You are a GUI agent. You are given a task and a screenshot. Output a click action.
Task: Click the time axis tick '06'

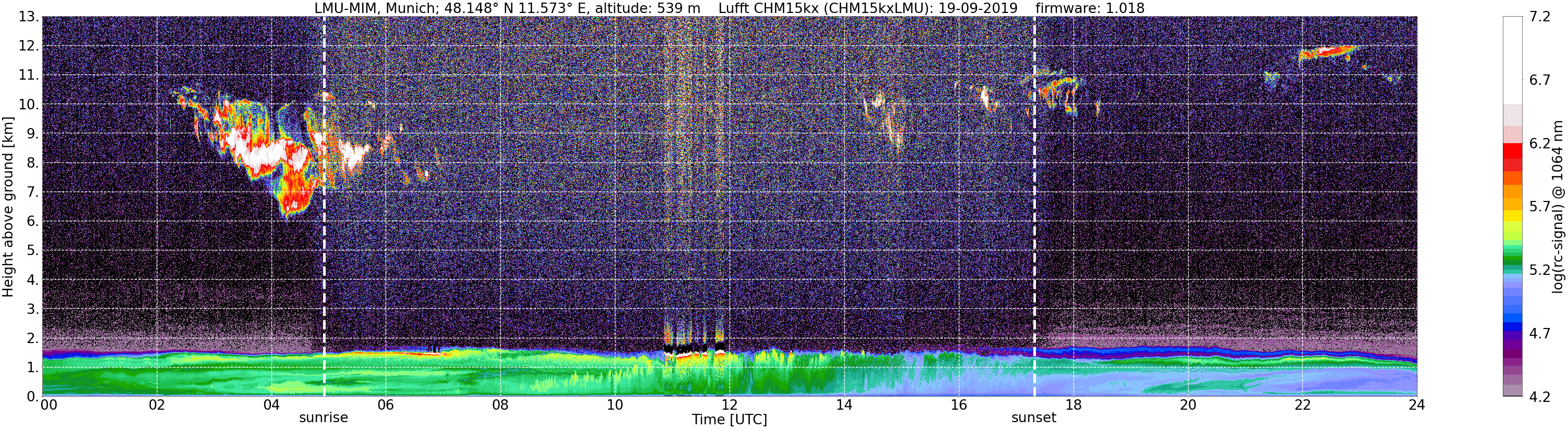(x=386, y=405)
